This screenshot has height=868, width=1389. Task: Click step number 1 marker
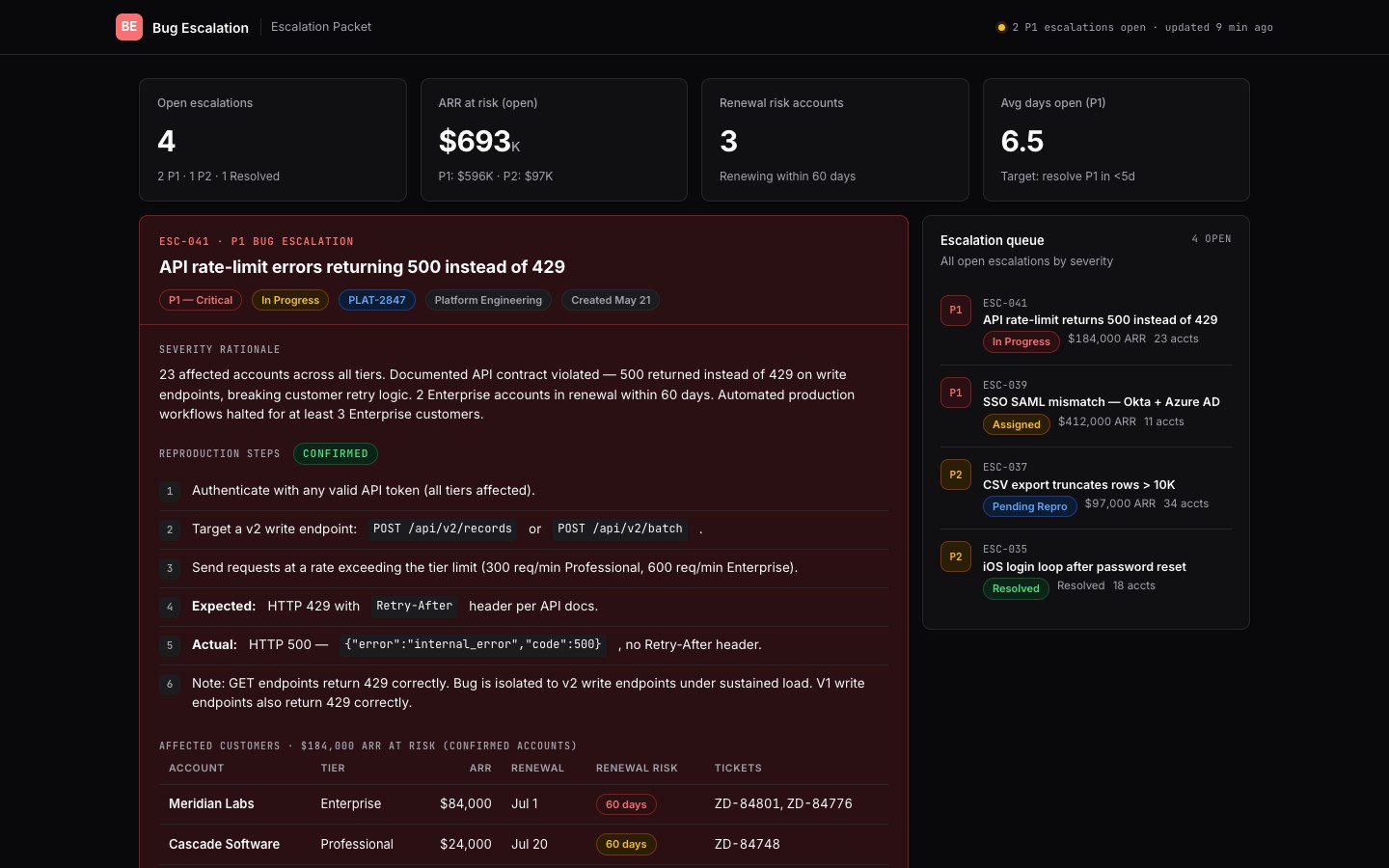[170, 491]
